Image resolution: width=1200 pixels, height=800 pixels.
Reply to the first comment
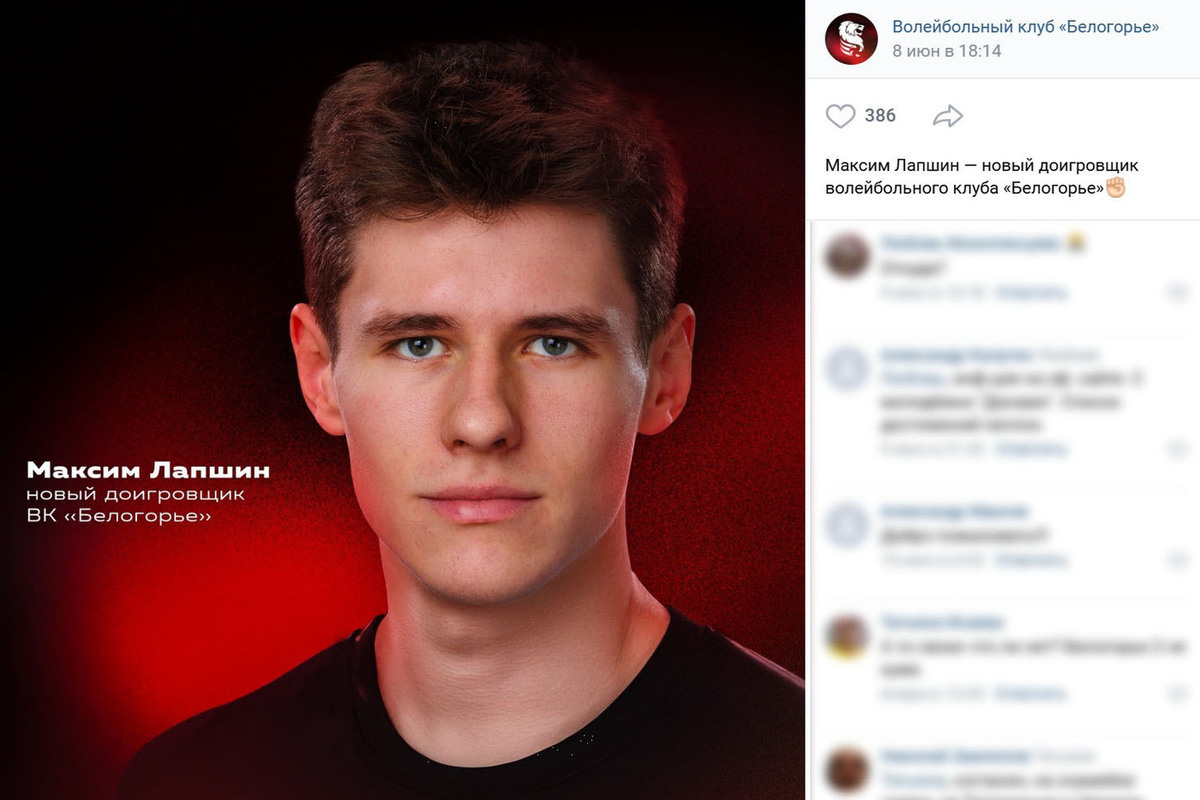coord(1032,292)
